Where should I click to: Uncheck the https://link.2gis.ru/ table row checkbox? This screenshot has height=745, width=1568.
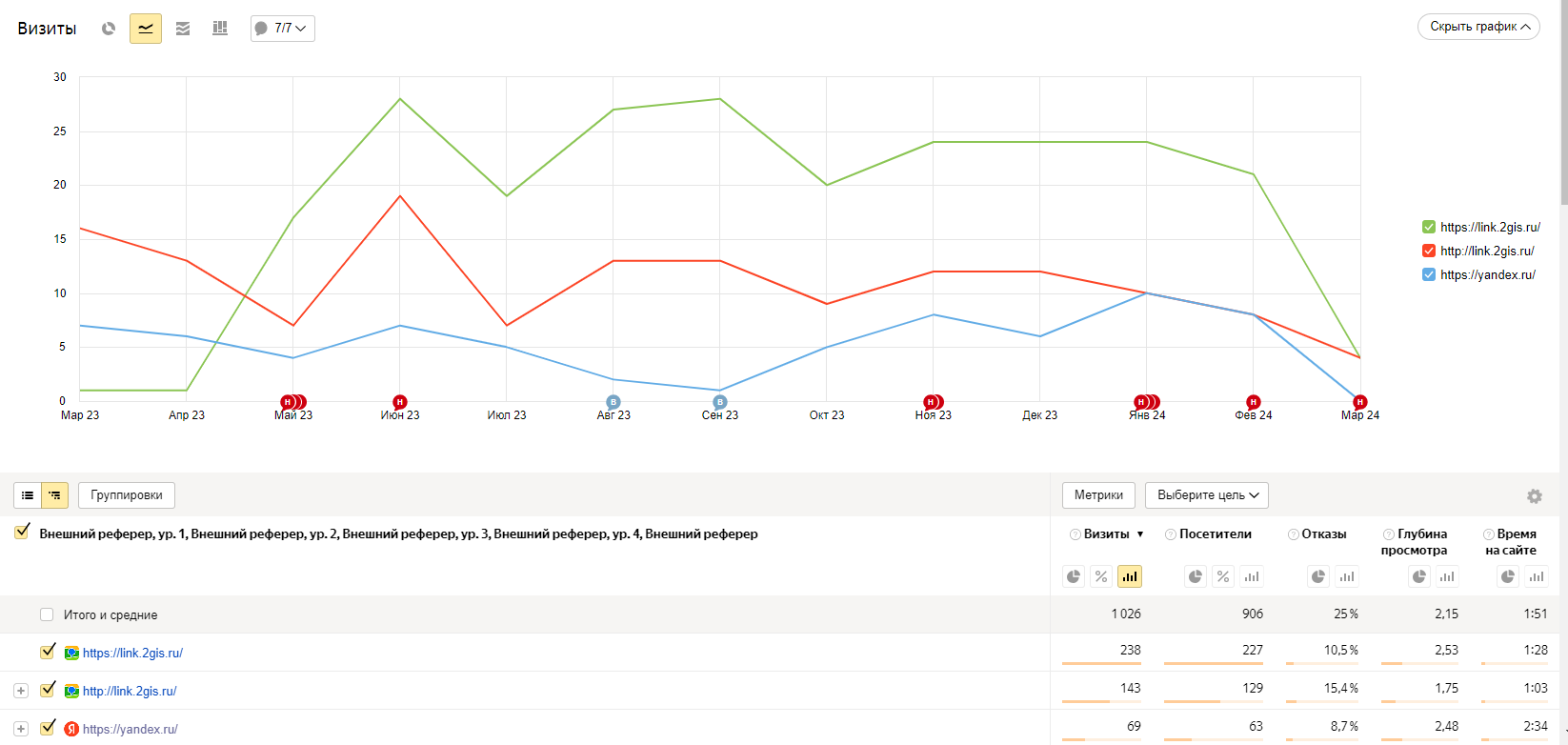tap(48, 652)
